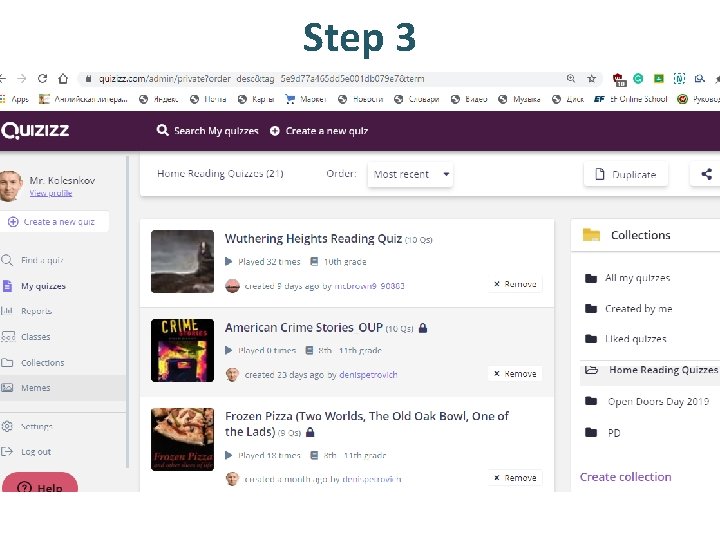Click author link denispetrovich on Crime Stories
Viewport: 720px width, 540px height.
click(x=368, y=375)
